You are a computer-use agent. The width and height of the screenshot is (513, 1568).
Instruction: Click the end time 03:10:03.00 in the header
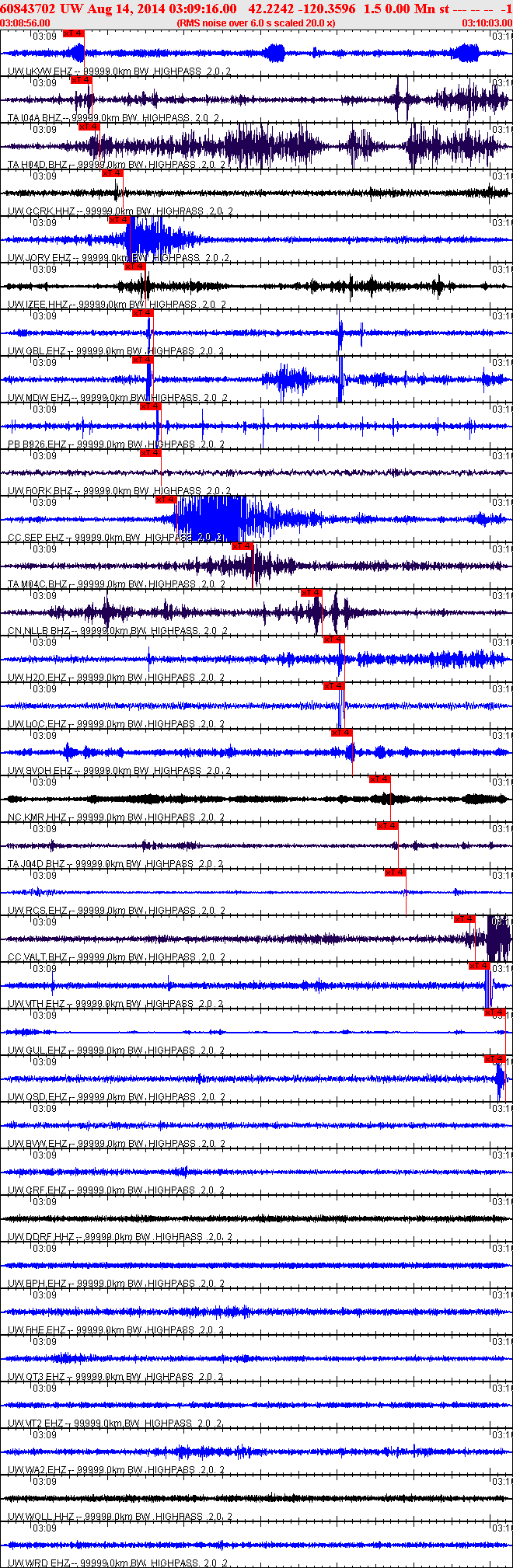pos(487,23)
